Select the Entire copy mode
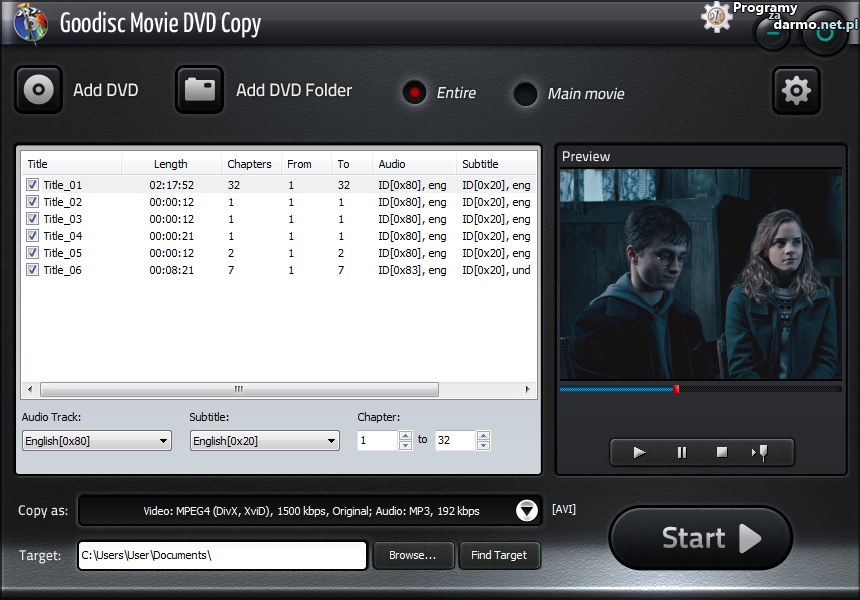Image resolution: width=860 pixels, height=600 pixels. 415,93
